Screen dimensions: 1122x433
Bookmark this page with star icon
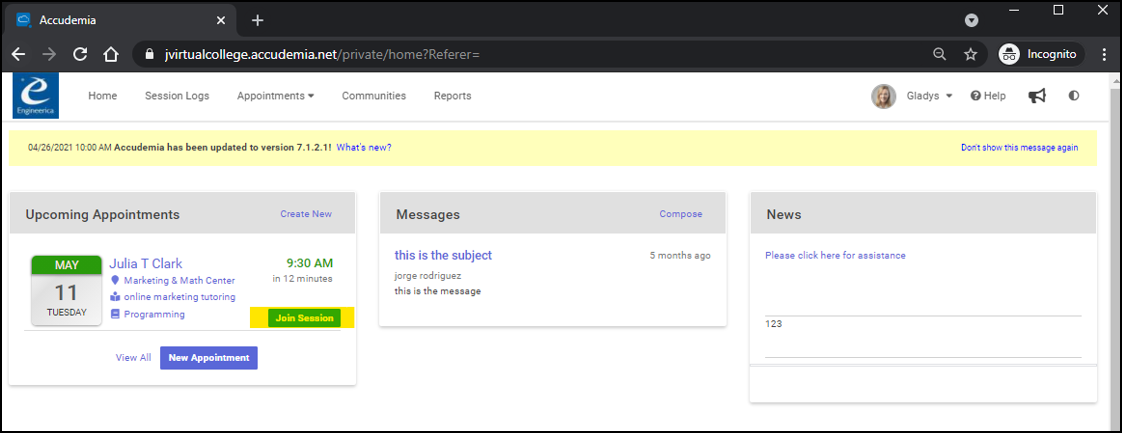pos(970,54)
